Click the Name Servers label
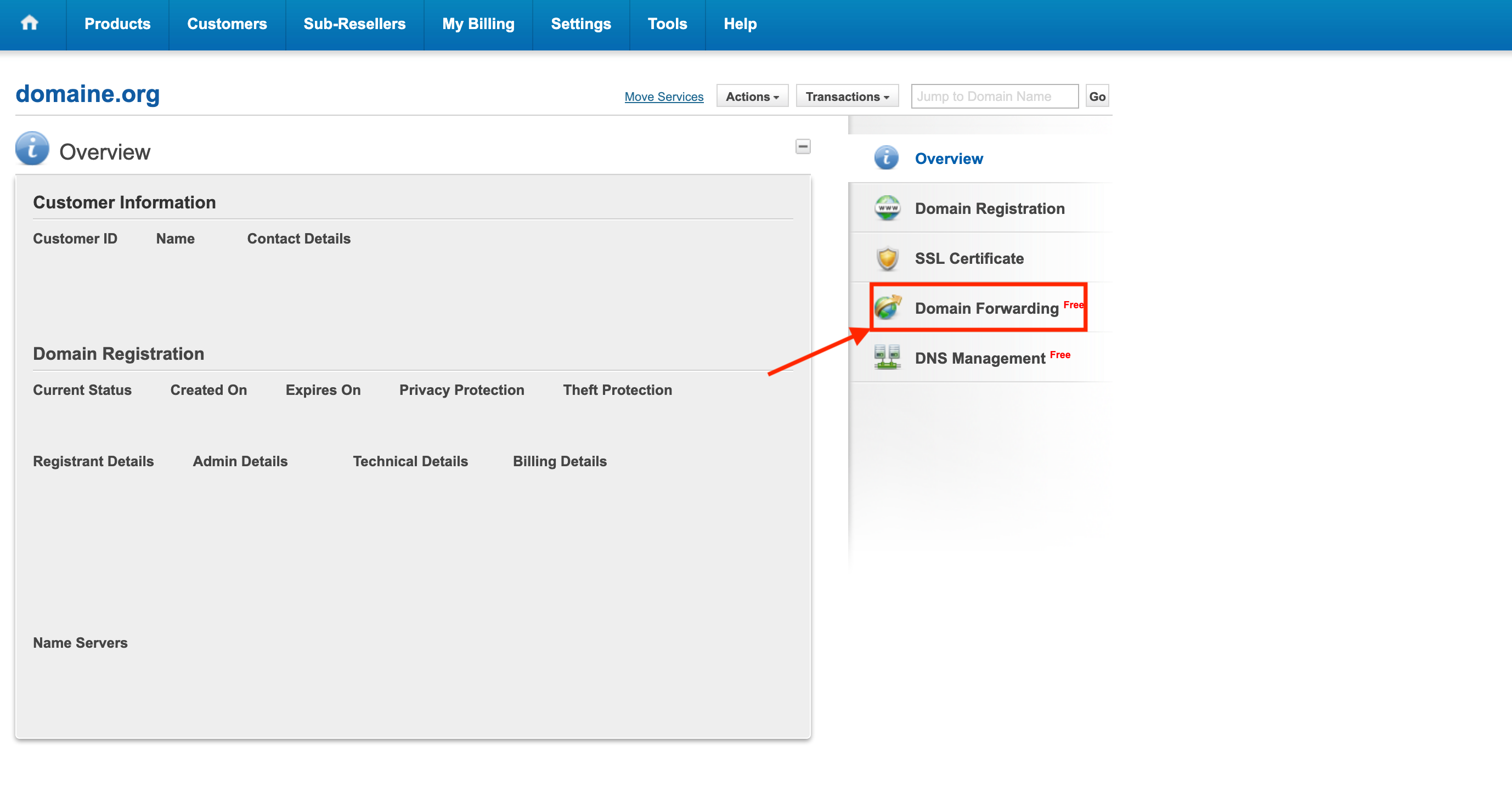Viewport: 1512px width, 792px height. (81, 643)
